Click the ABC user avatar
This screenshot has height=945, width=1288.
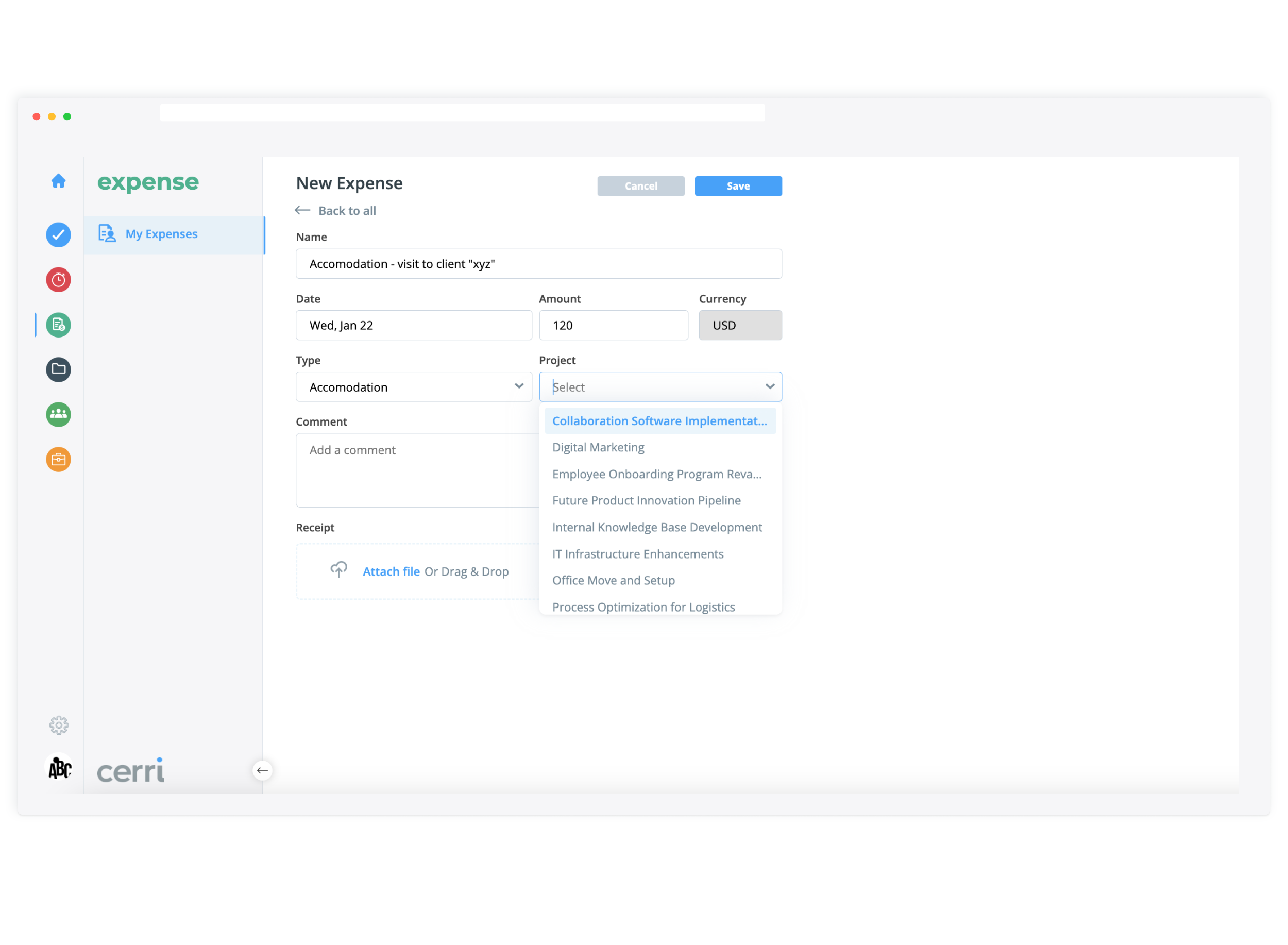click(x=59, y=768)
